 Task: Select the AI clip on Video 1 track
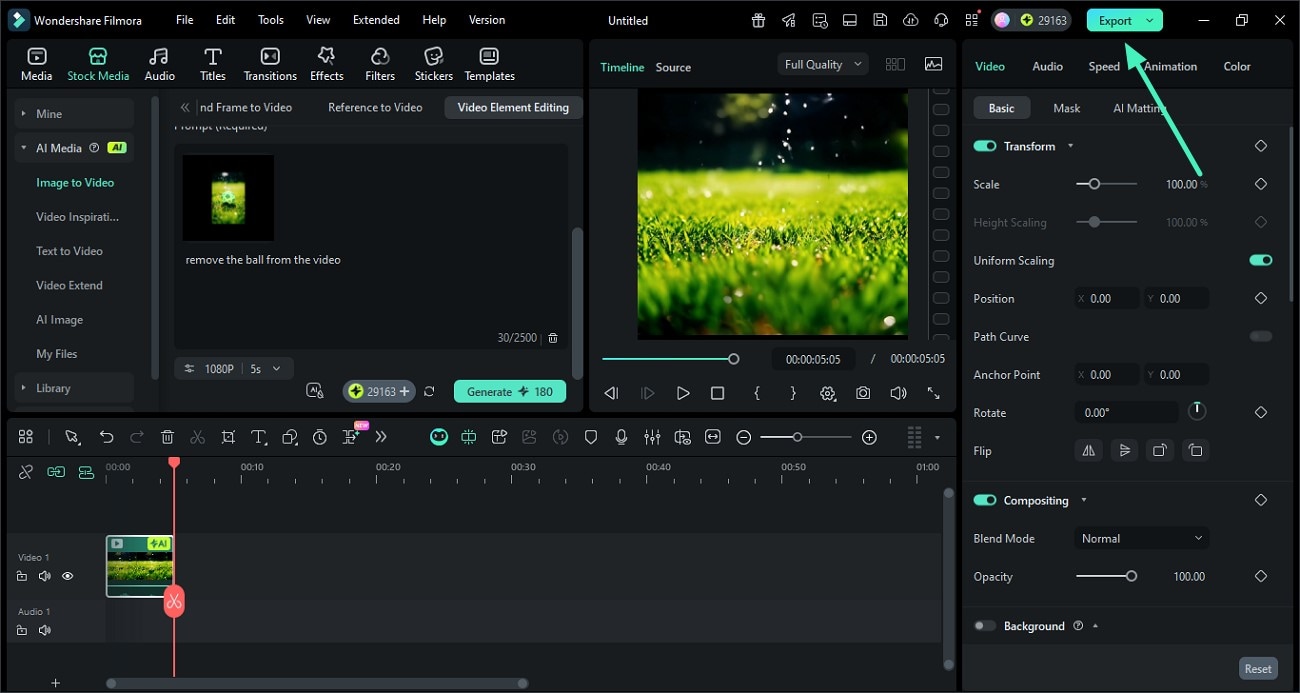point(138,567)
